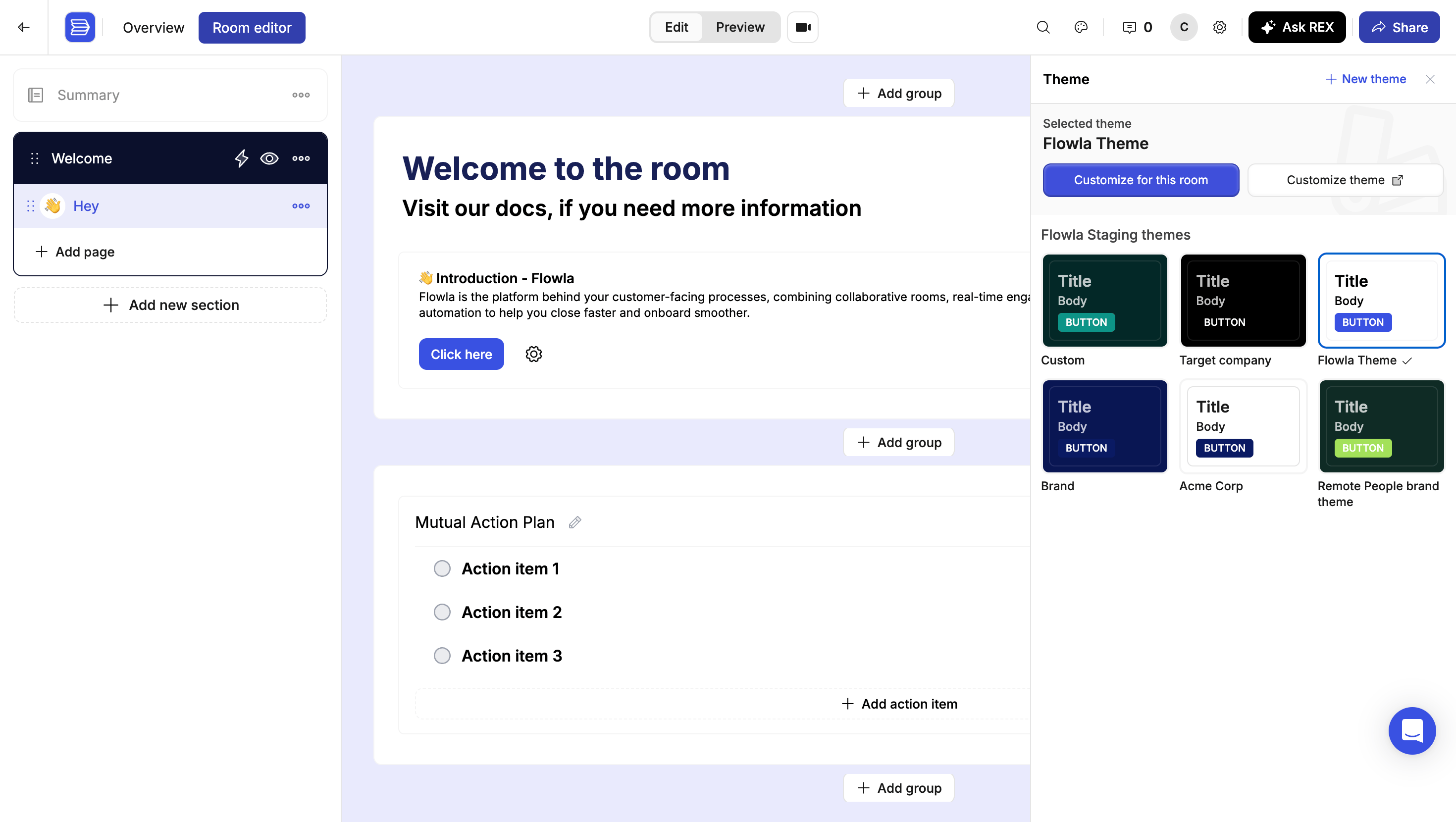Screen dimensions: 1456x822
Task: Click the Action item 2 label
Action: coord(512,612)
